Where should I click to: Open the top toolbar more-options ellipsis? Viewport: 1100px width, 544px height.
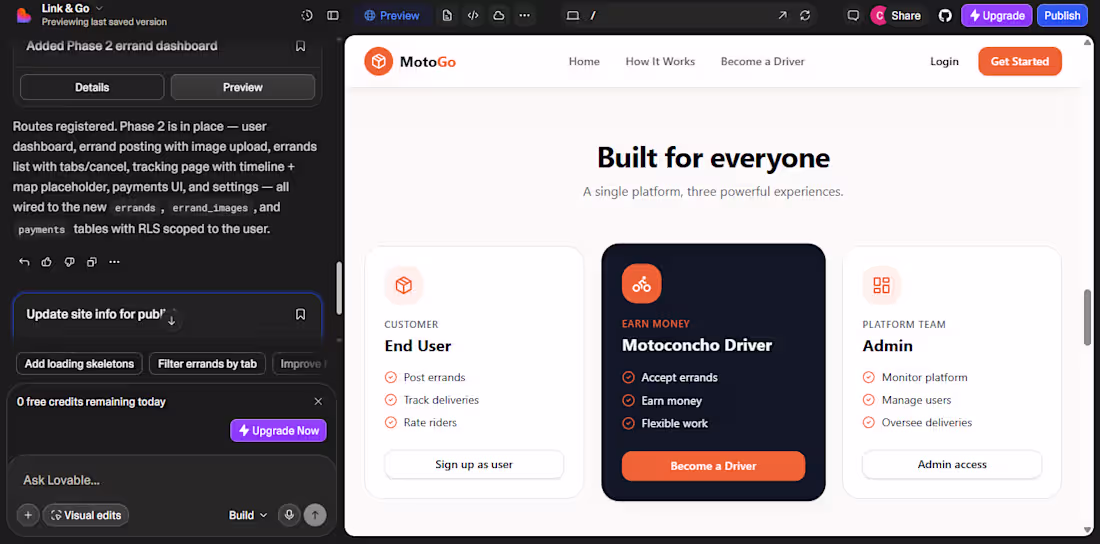[525, 15]
